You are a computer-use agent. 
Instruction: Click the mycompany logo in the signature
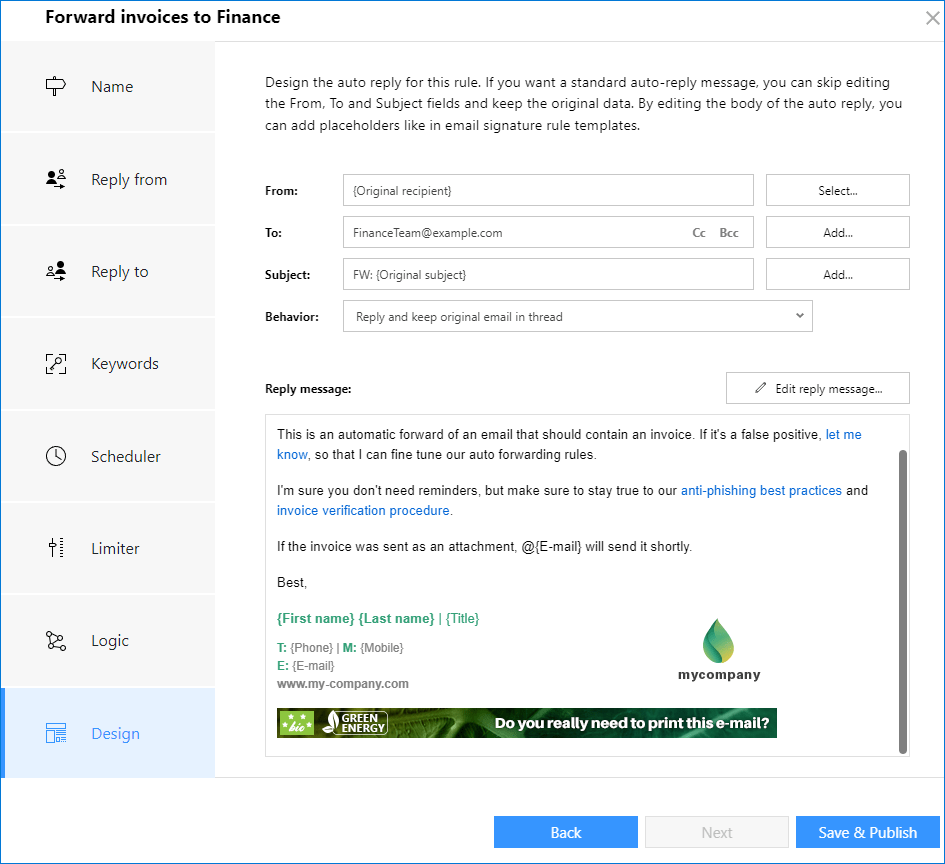click(x=719, y=645)
